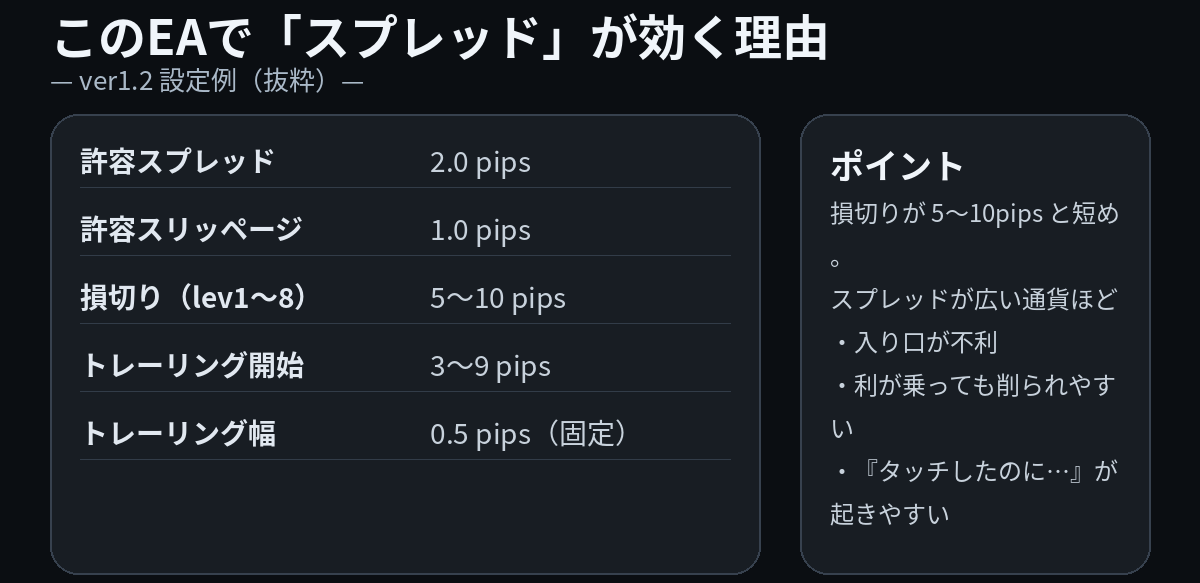Image resolution: width=1200 pixels, height=583 pixels.
Task: Select the 'トレーリング開始' row label
Action: (x=192, y=366)
